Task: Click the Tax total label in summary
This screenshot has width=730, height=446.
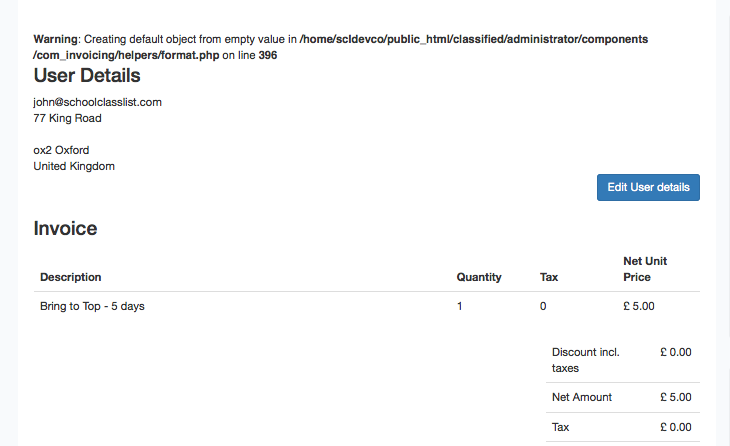Action: tap(561, 427)
